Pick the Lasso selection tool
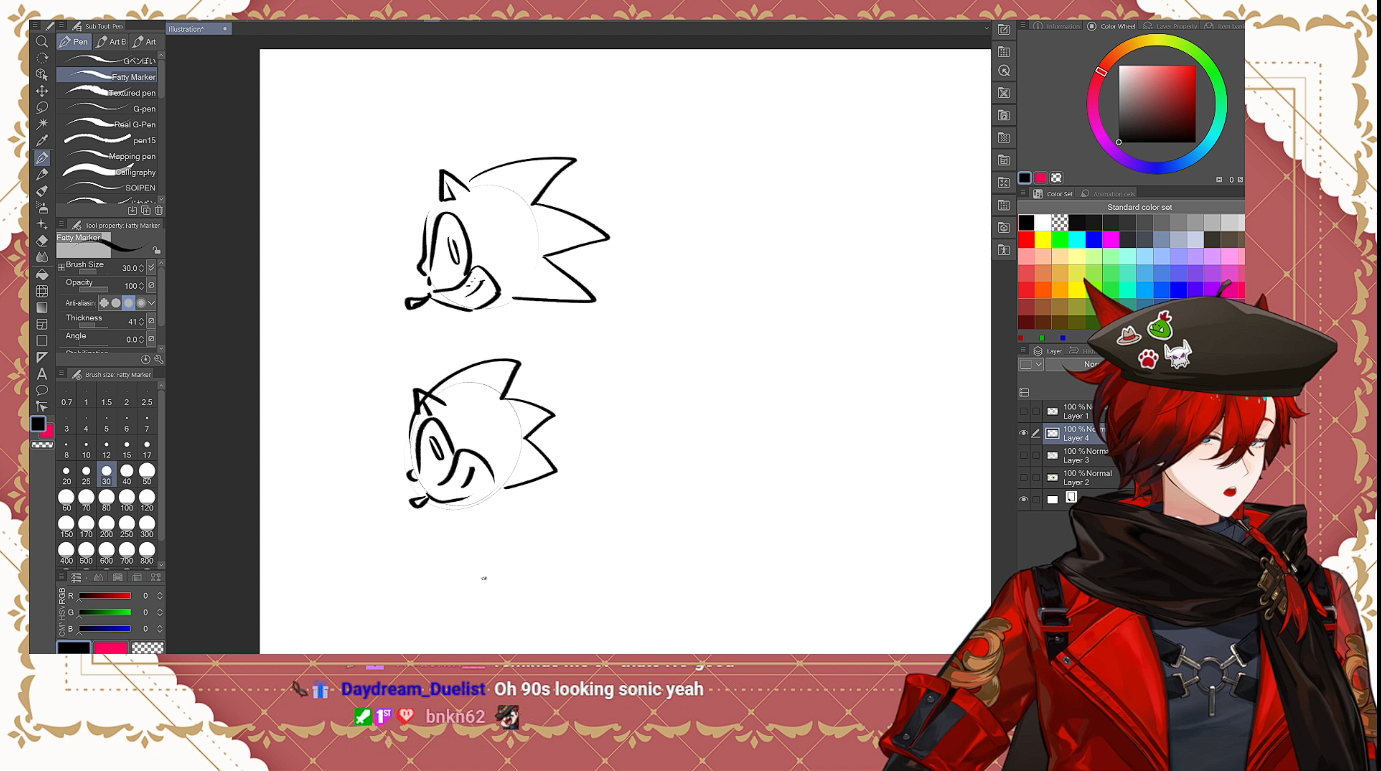 (42, 107)
